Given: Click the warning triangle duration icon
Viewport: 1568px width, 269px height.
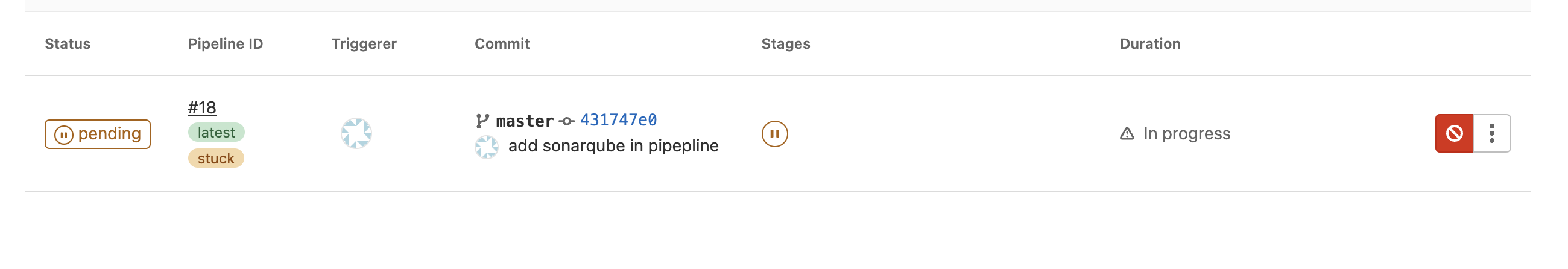Looking at the screenshot, I should pyautogui.click(x=1127, y=134).
